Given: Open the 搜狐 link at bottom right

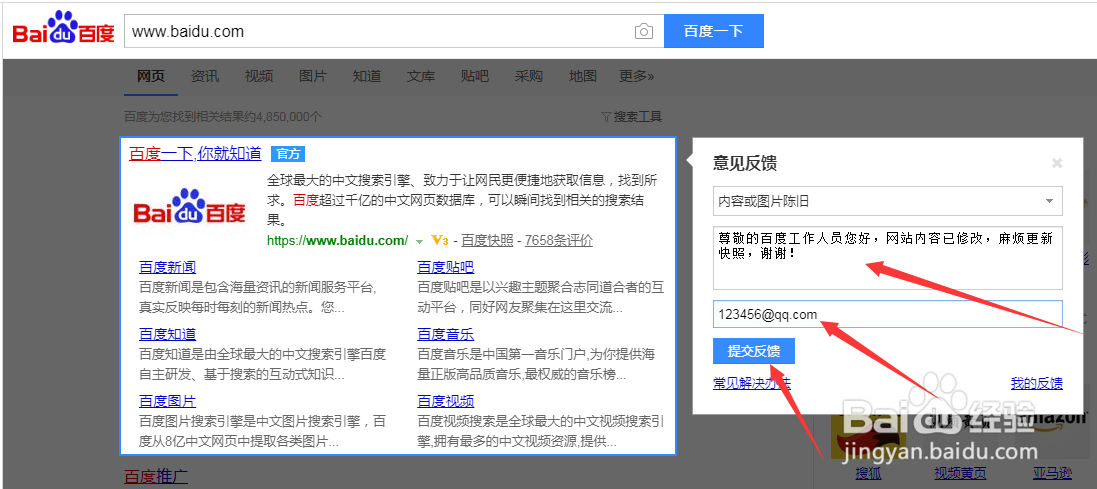Looking at the screenshot, I should pyautogui.click(x=868, y=474).
